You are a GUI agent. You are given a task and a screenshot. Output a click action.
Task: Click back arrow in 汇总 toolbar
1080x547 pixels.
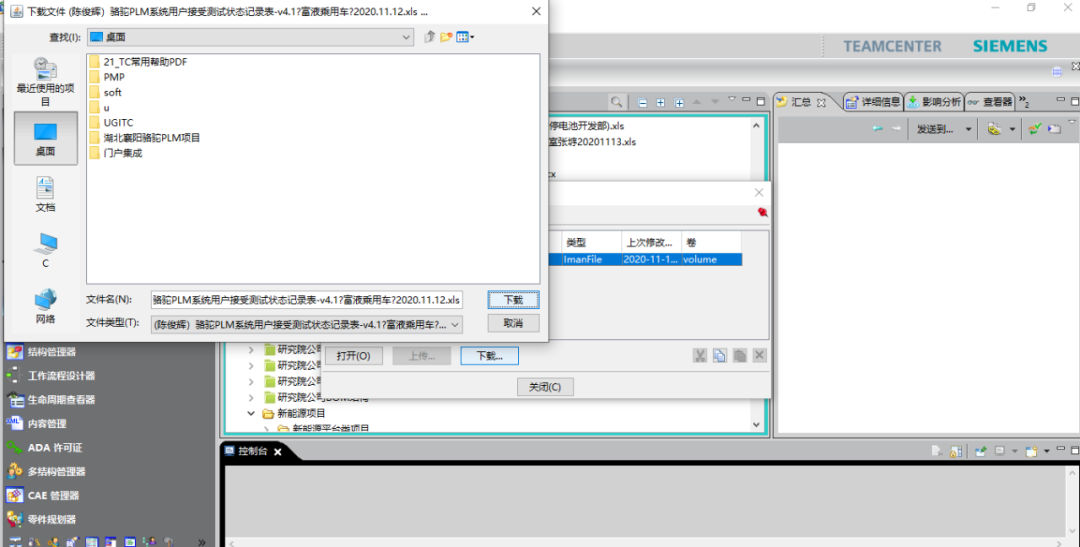coord(877,129)
